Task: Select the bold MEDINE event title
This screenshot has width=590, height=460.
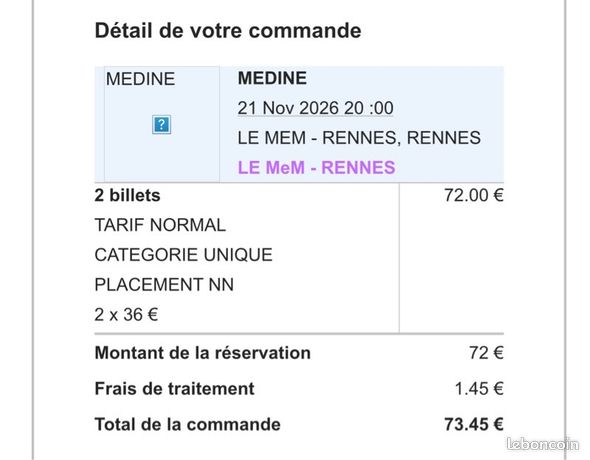Action: pos(272,78)
